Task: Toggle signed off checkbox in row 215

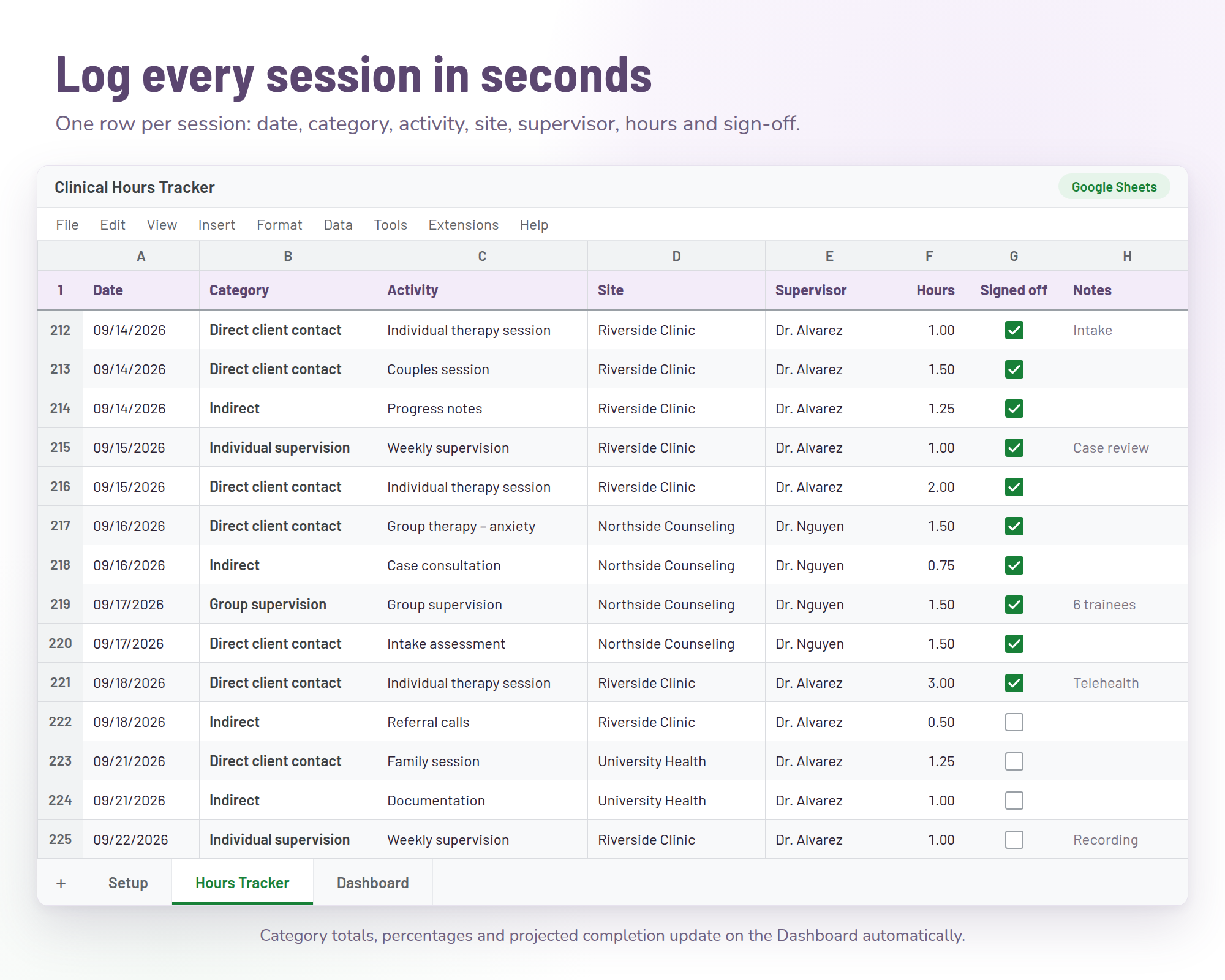Action: 1014,448
